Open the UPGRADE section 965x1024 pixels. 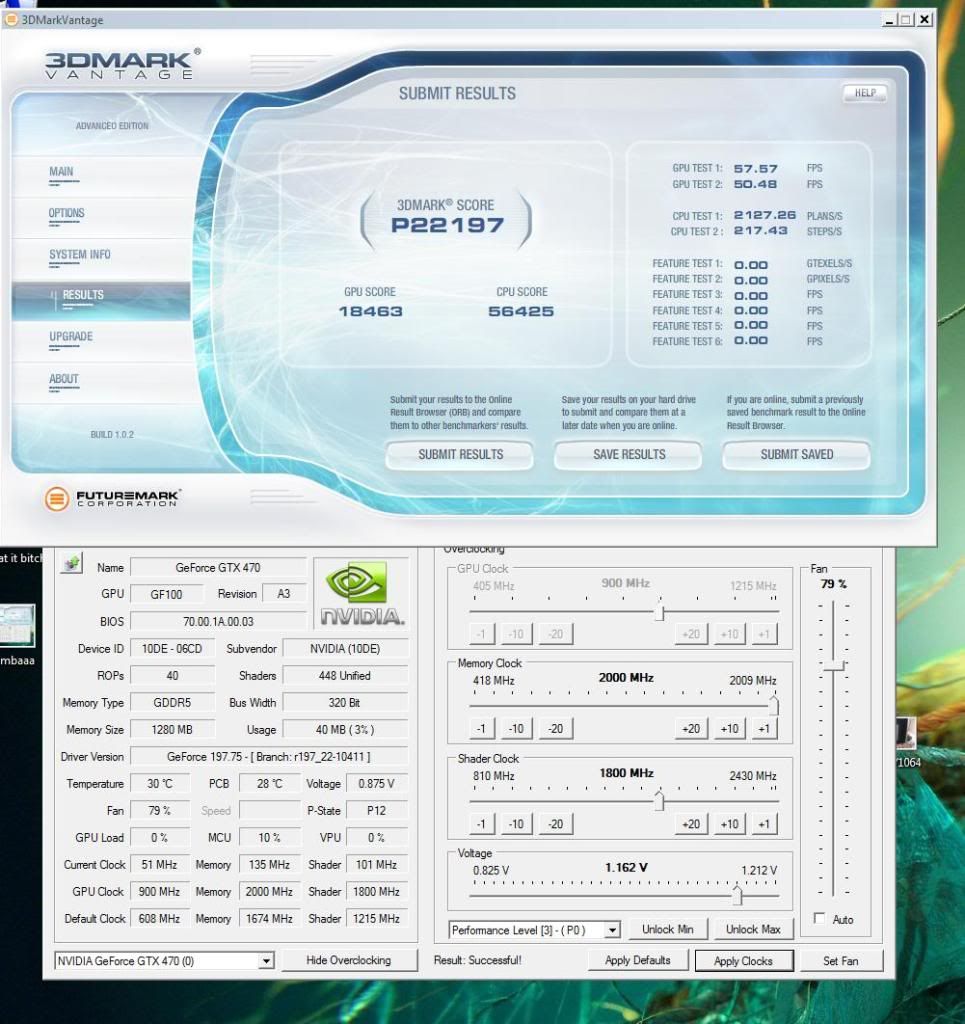[71, 337]
